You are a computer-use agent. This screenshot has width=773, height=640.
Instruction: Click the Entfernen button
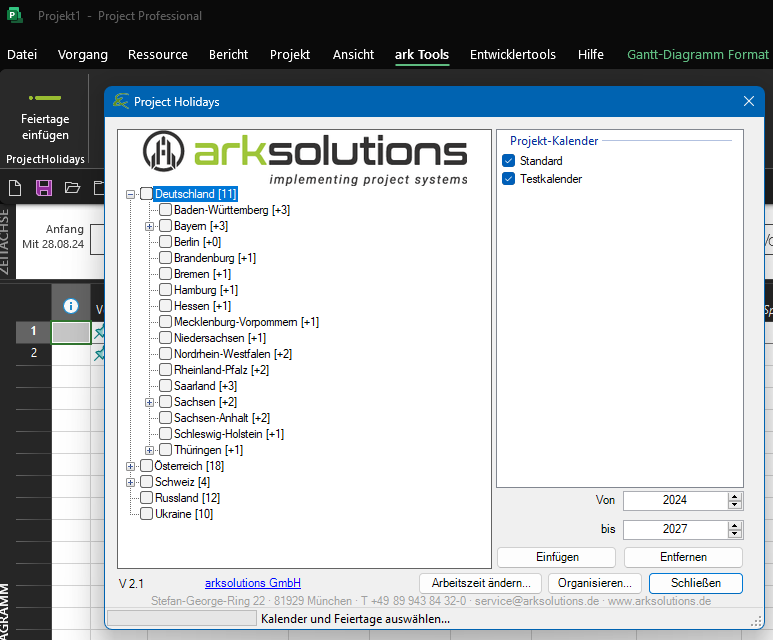[683, 557]
